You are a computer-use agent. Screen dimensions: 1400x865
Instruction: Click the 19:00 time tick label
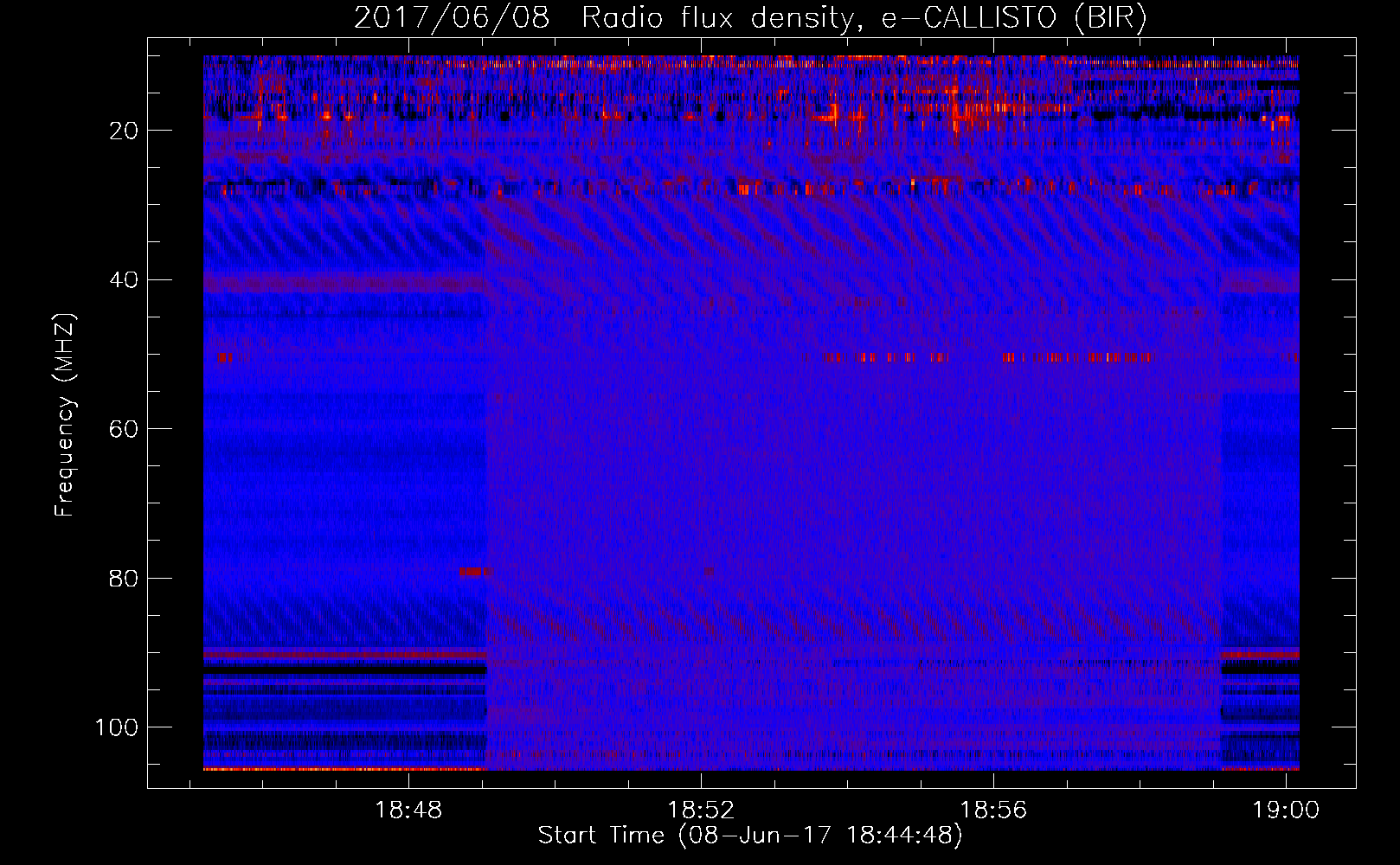tap(1286, 810)
